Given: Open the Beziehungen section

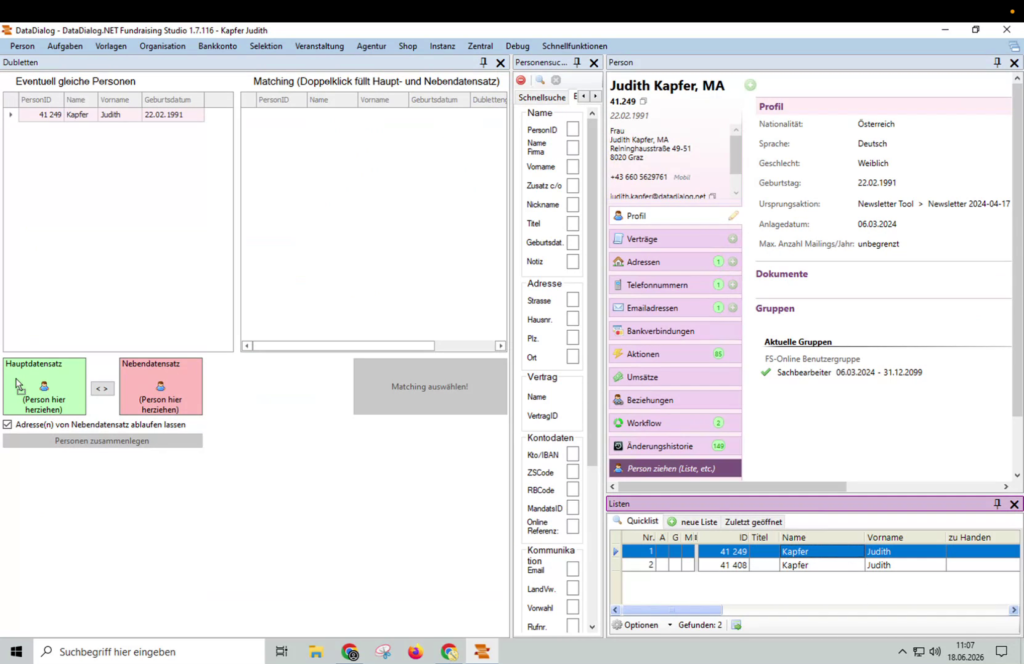Looking at the screenshot, I should pos(675,400).
